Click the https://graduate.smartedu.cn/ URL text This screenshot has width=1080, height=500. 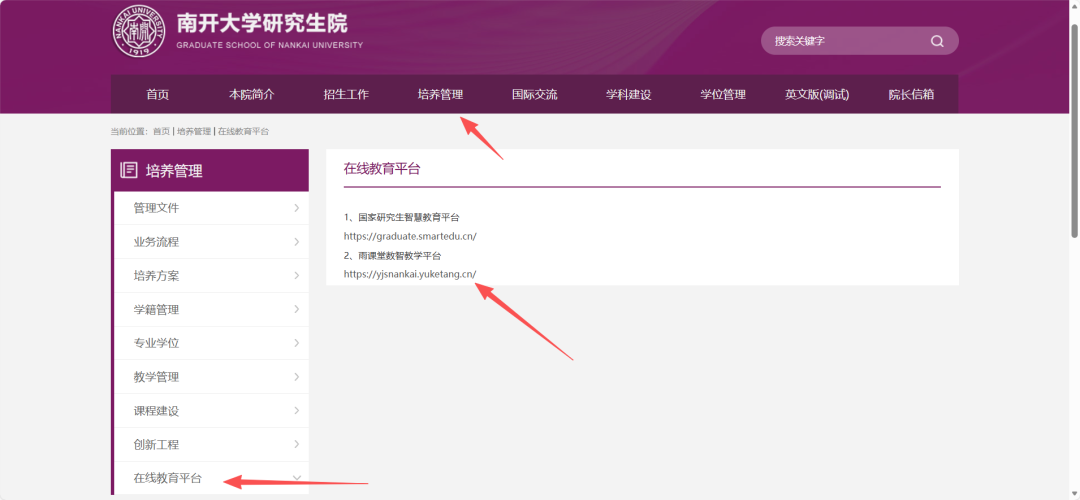click(411, 236)
